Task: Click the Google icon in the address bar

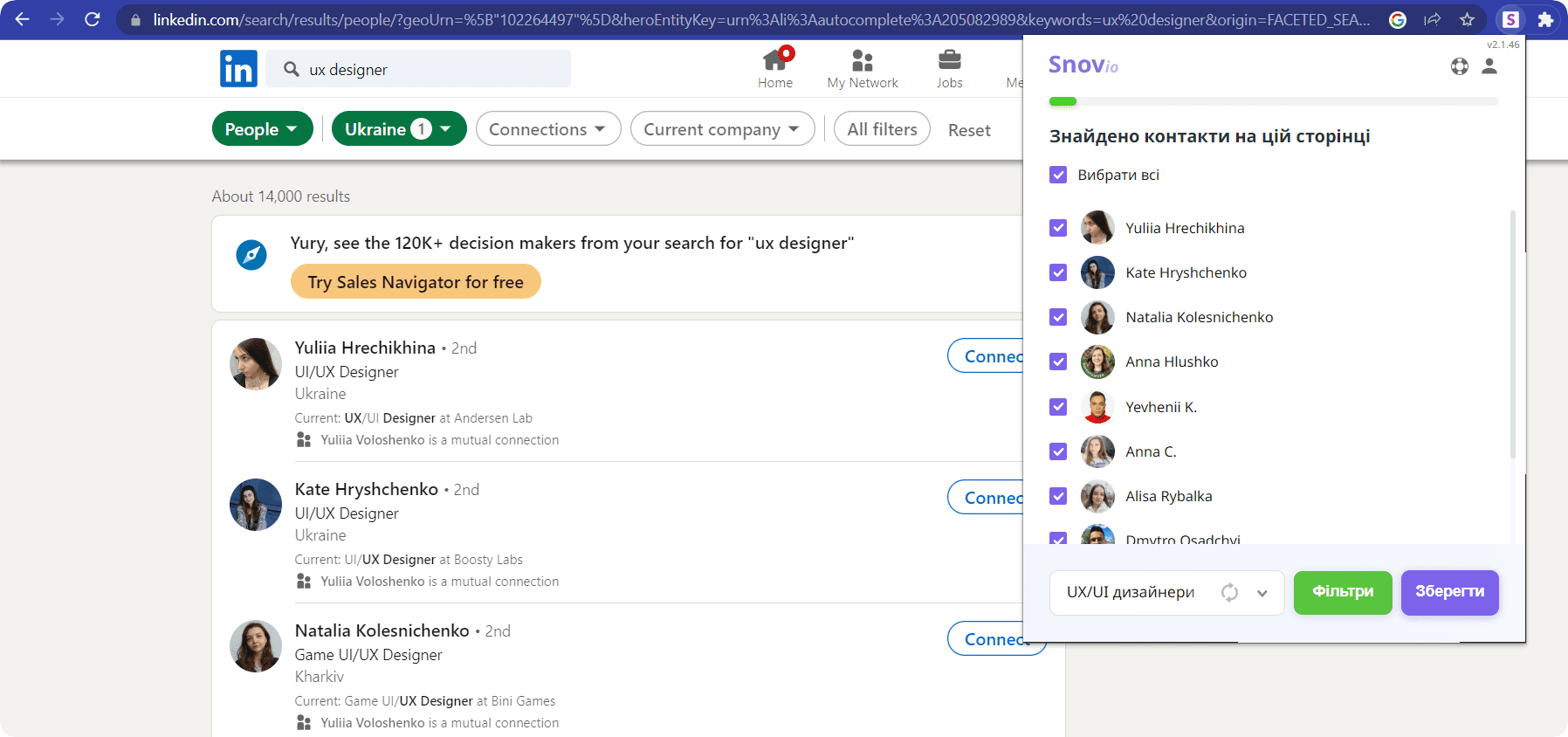Action: click(x=1398, y=19)
